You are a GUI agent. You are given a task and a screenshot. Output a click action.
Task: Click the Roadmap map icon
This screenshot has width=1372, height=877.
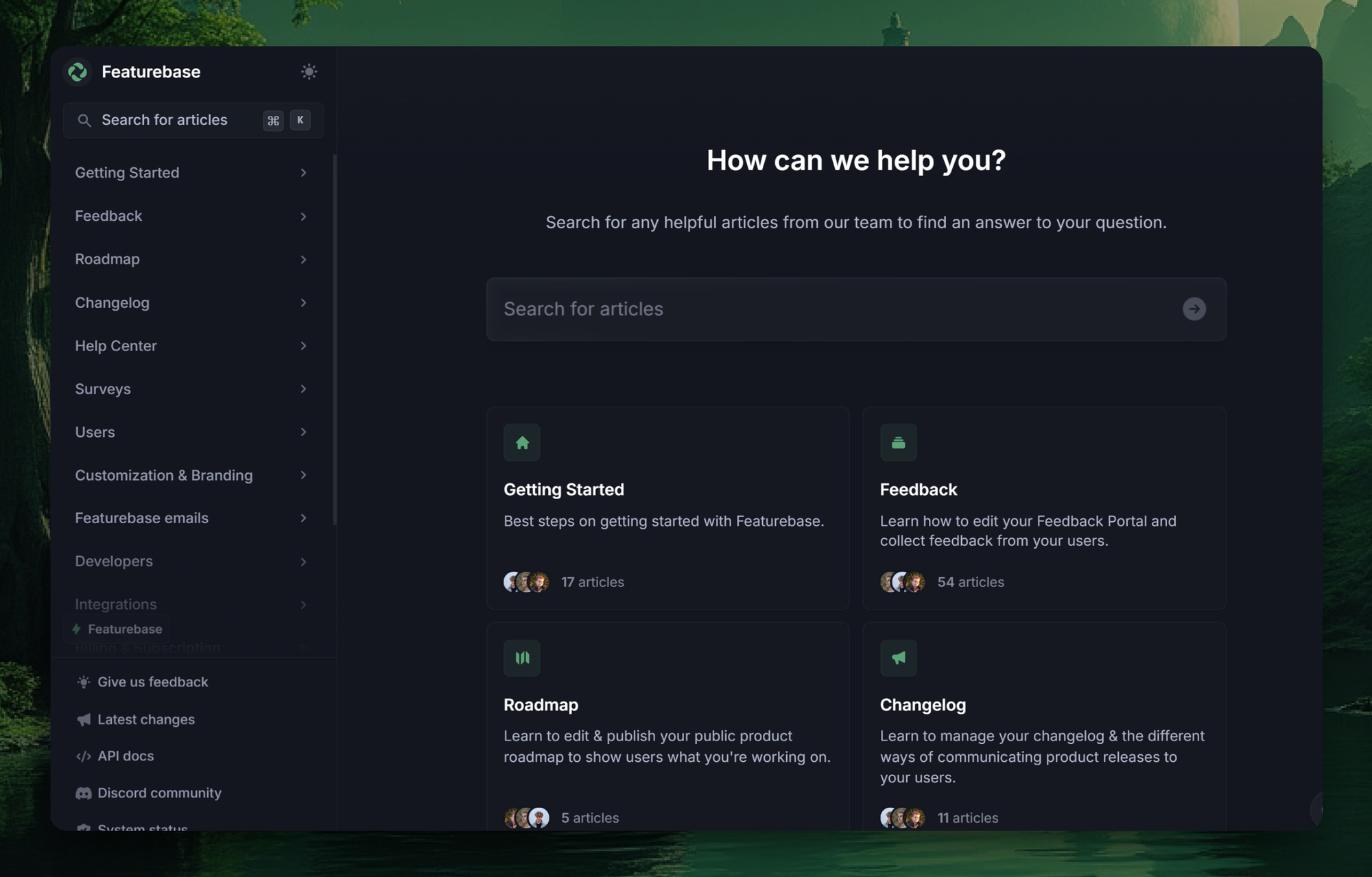[521, 658]
